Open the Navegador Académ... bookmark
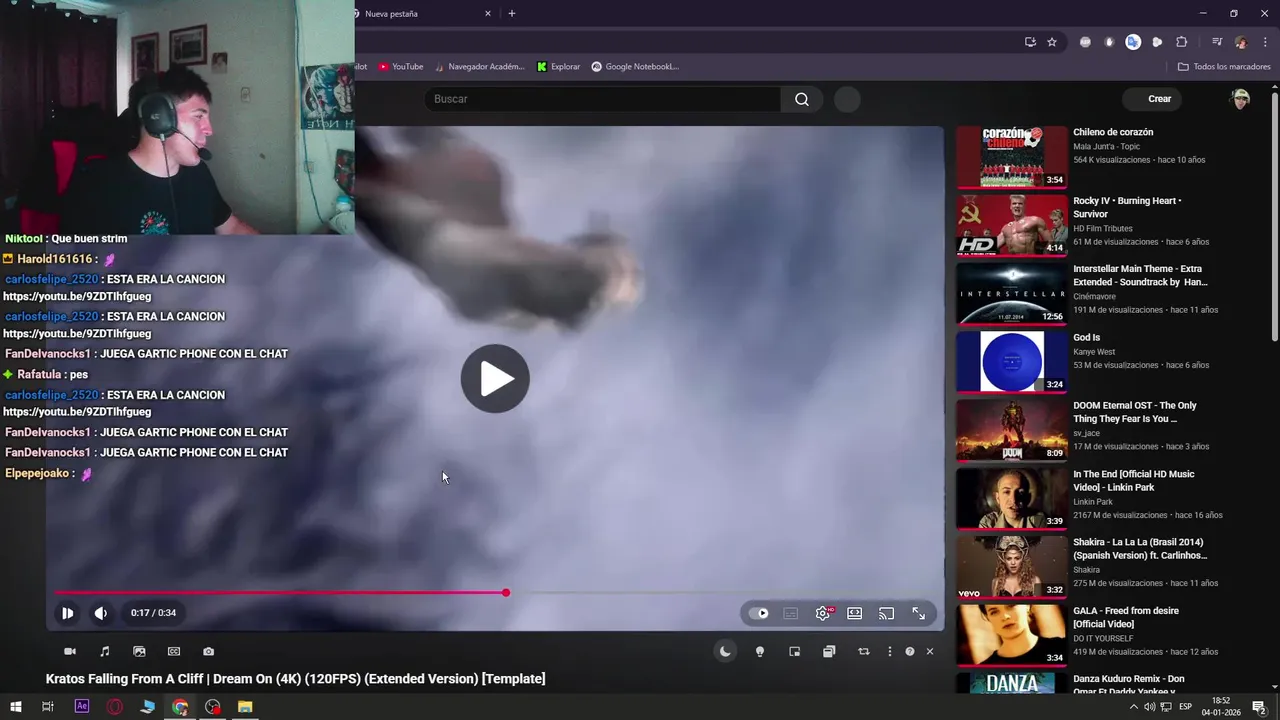 pyautogui.click(x=479, y=67)
